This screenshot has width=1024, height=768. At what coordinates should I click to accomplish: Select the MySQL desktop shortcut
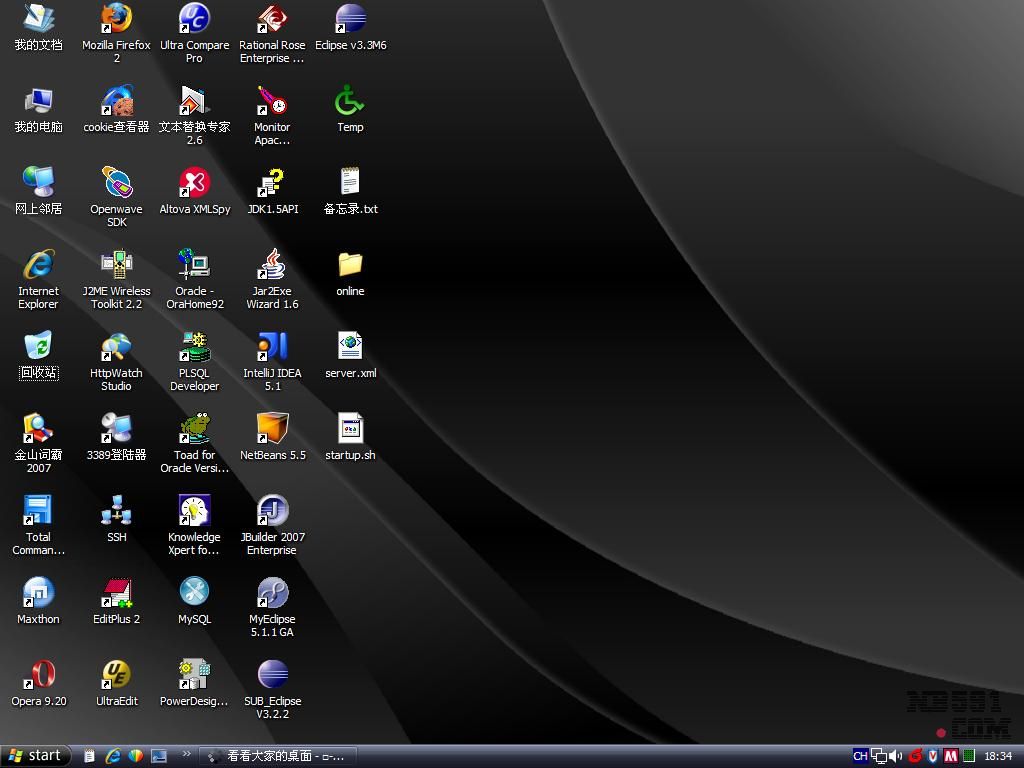(x=194, y=593)
